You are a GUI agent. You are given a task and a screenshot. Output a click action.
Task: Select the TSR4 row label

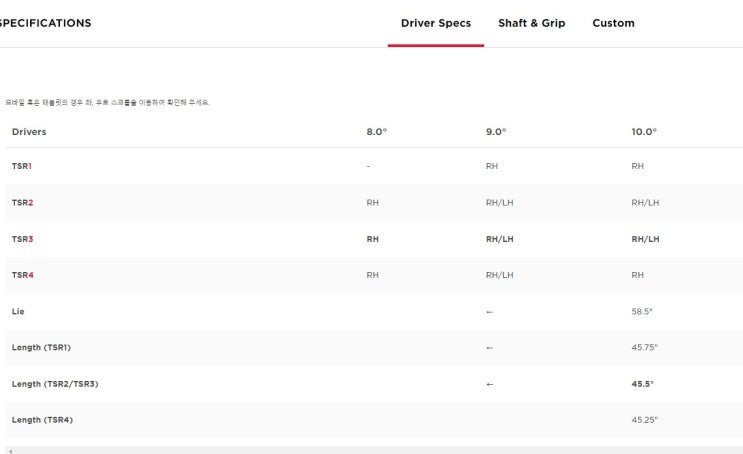[x=23, y=275]
